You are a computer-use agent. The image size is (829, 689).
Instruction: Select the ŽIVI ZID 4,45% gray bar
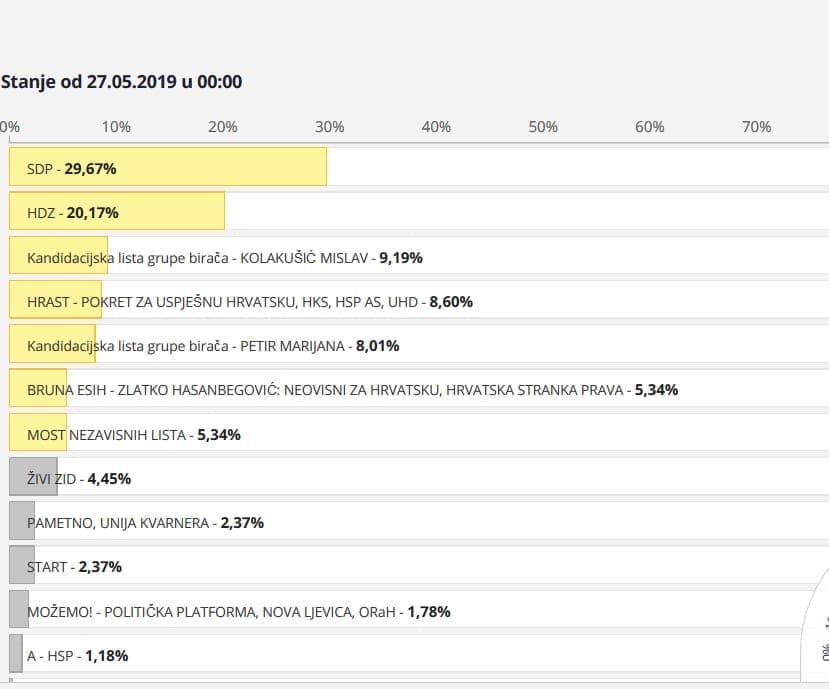(x=33, y=478)
